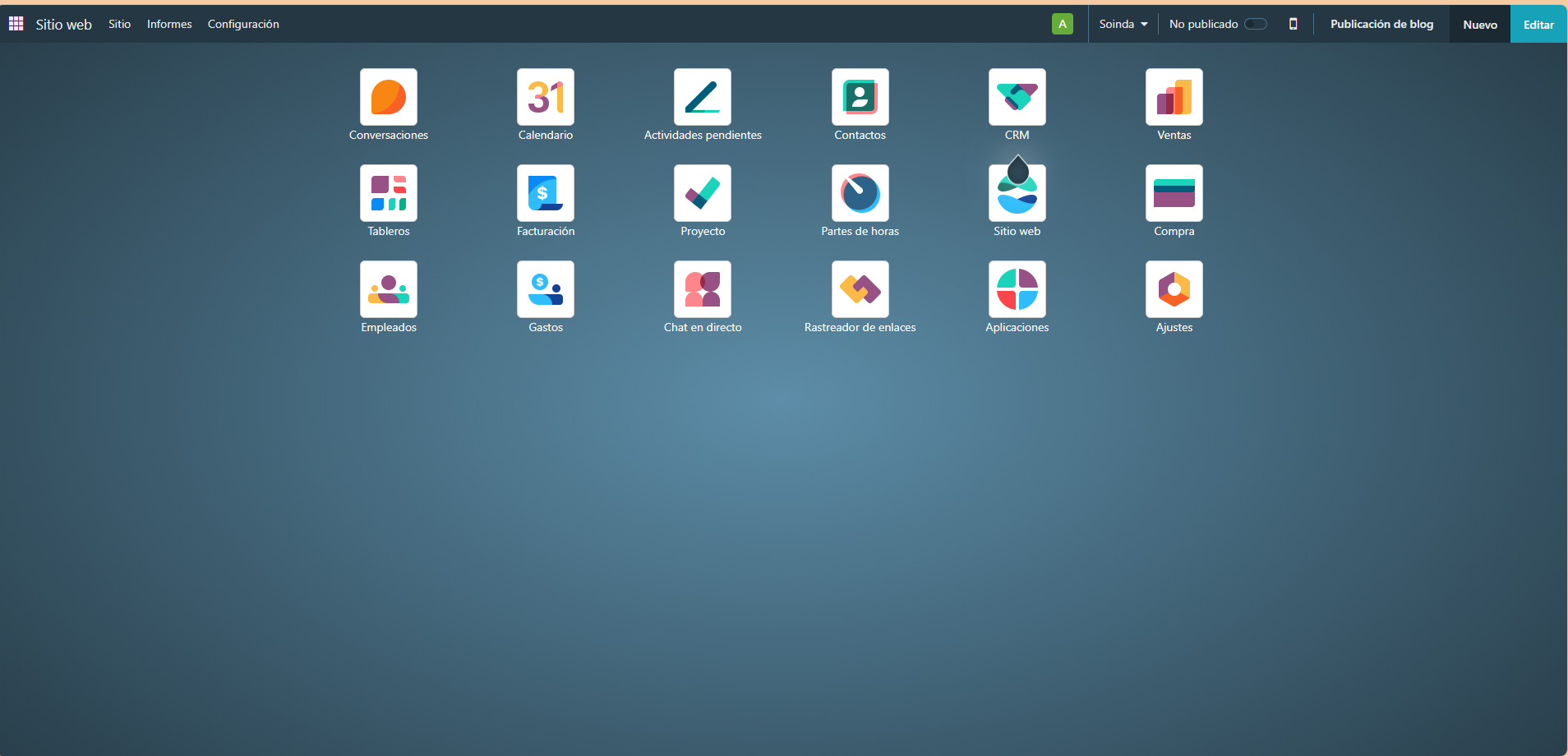Screen dimensions: 1568x756
Task: Open the CRM application
Action: coord(1017,97)
